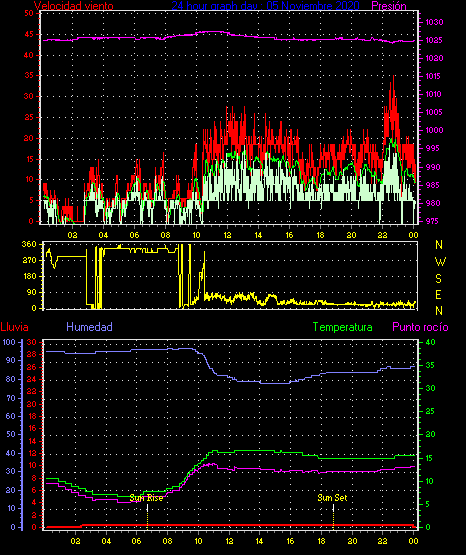Click the 28 rain axis value
This screenshot has width=466, height=555.
(31, 354)
